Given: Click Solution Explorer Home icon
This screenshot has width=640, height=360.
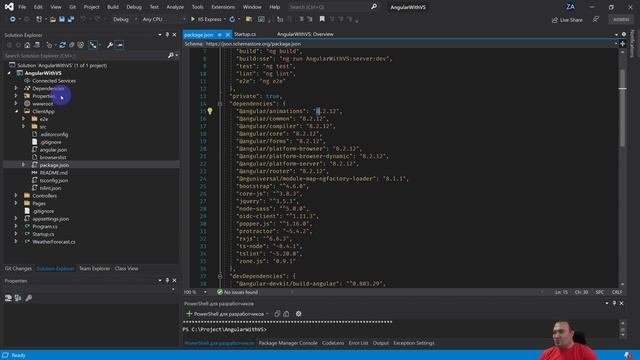Looking at the screenshot, I should tap(27, 45).
